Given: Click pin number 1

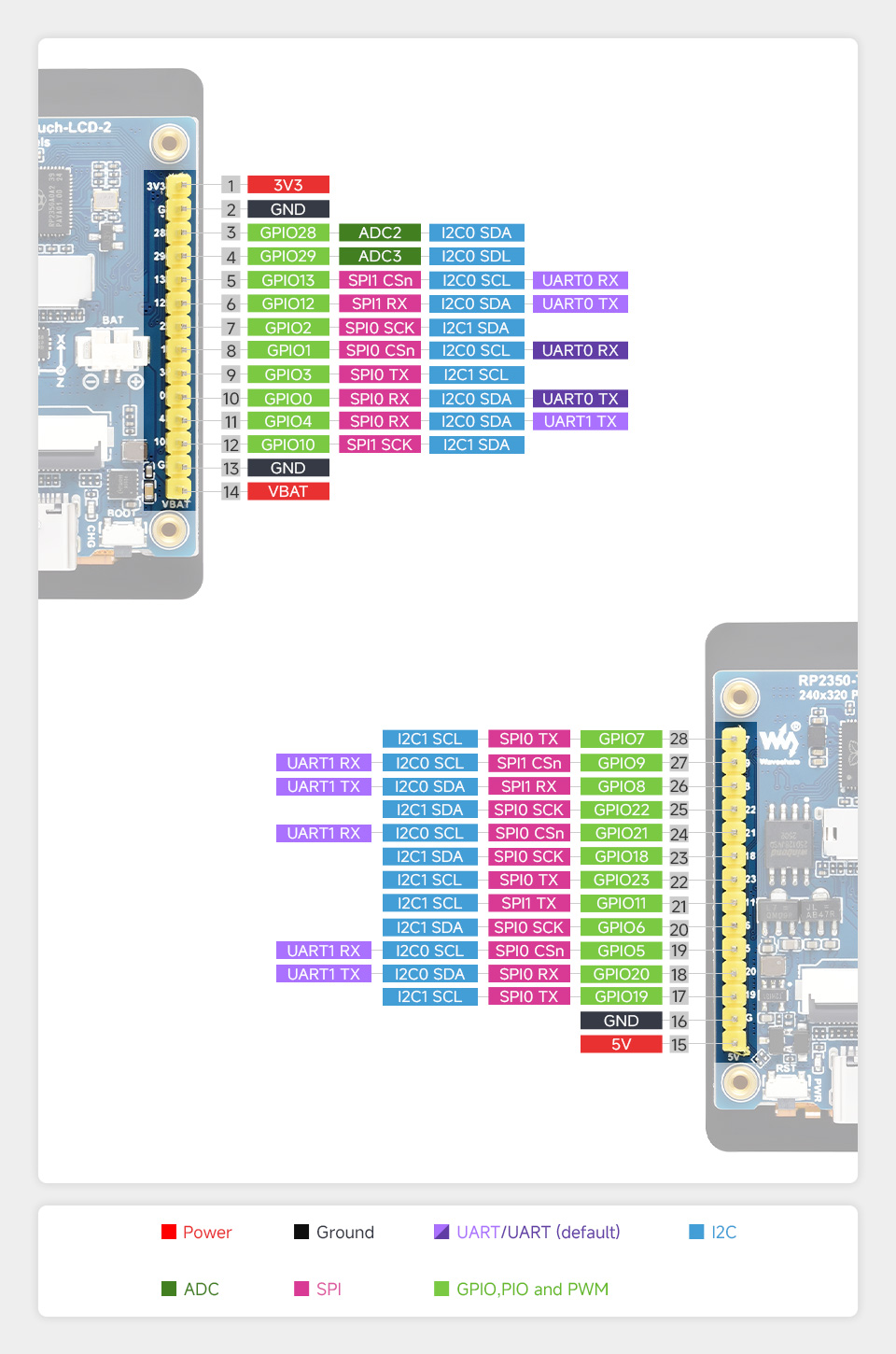Looking at the screenshot, I should click(x=231, y=185).
